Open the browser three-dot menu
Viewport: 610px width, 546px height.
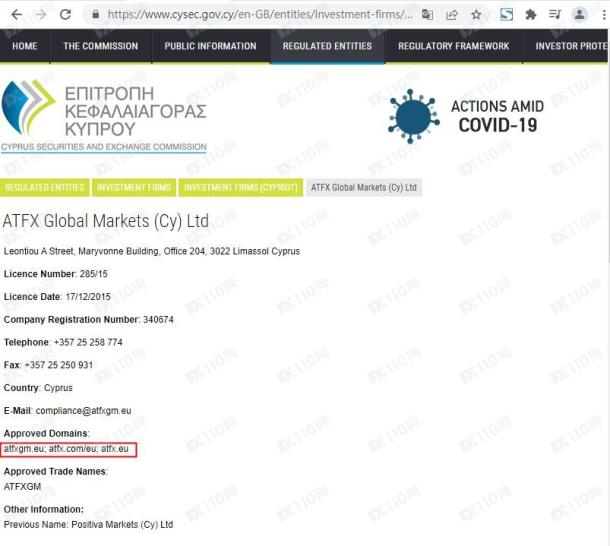[604, 15]
